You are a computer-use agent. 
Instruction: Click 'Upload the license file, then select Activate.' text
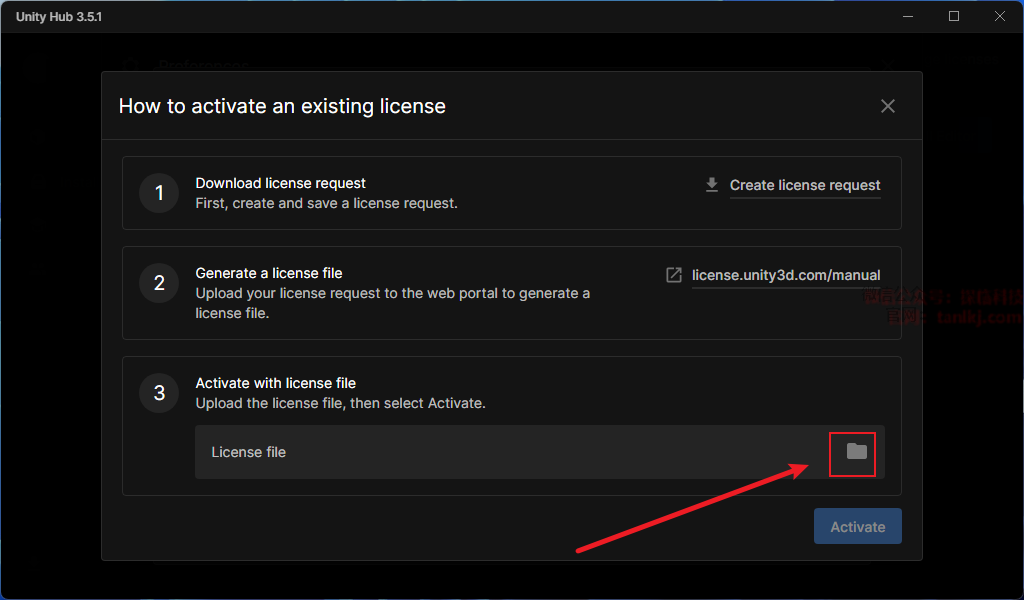pos(340,403)
